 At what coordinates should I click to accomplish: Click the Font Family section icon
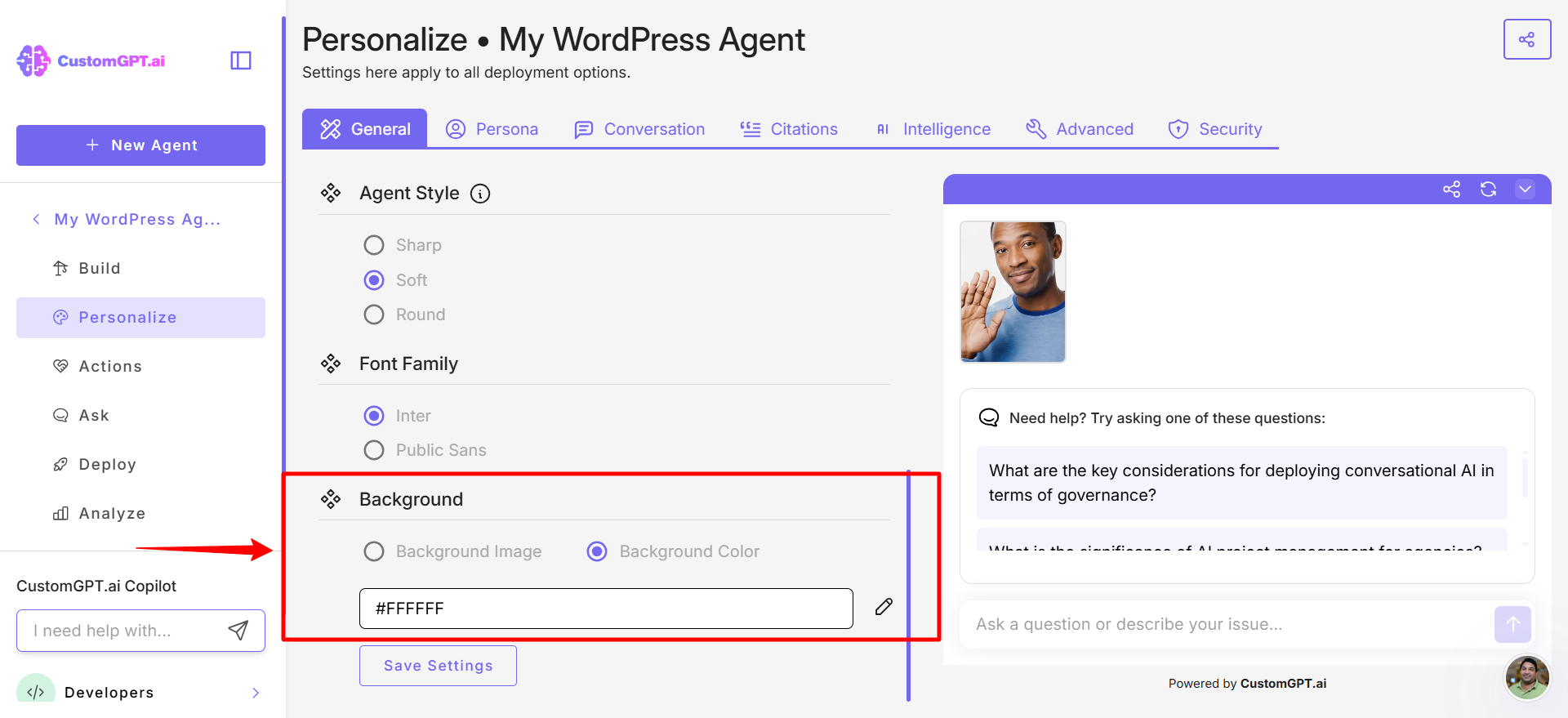pos(331,363)
